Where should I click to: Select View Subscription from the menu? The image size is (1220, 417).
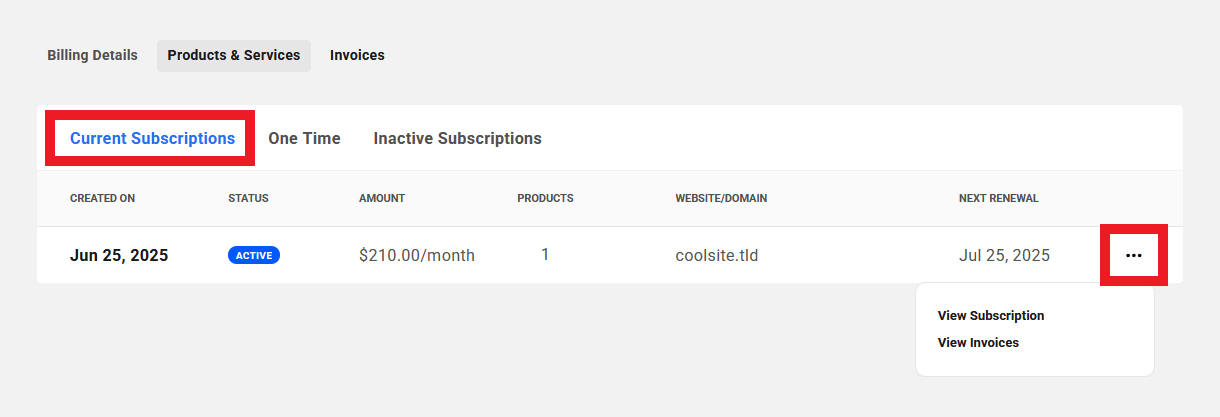click(x=990, y=316)
